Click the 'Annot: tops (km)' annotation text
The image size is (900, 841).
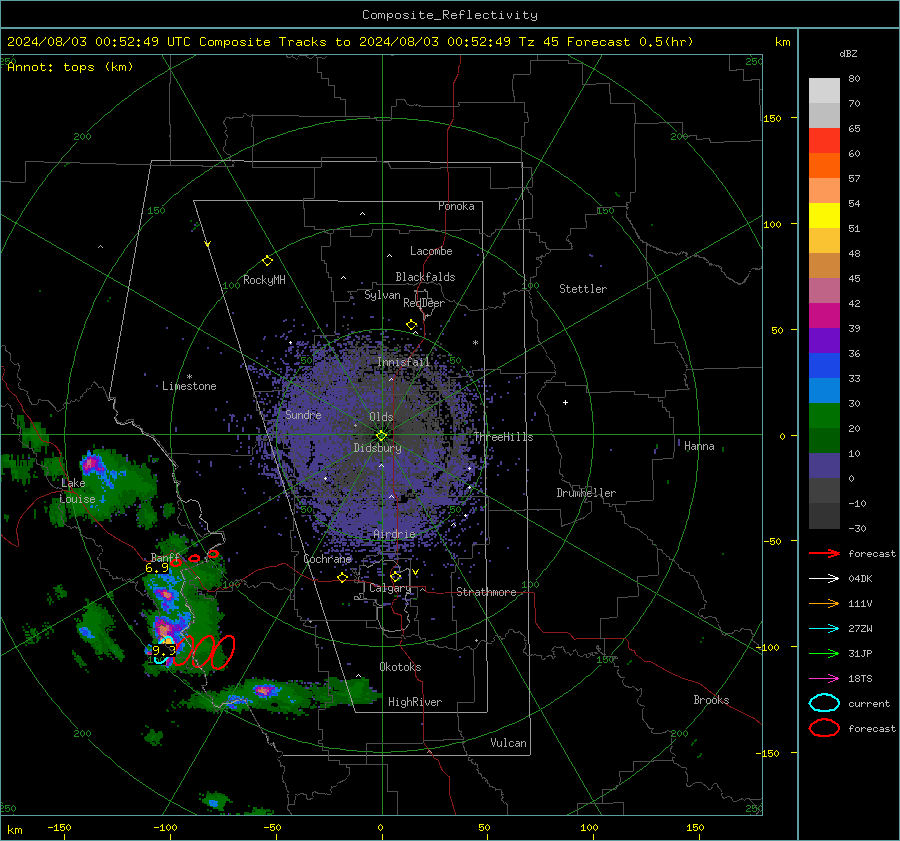[x=70, y=67]
